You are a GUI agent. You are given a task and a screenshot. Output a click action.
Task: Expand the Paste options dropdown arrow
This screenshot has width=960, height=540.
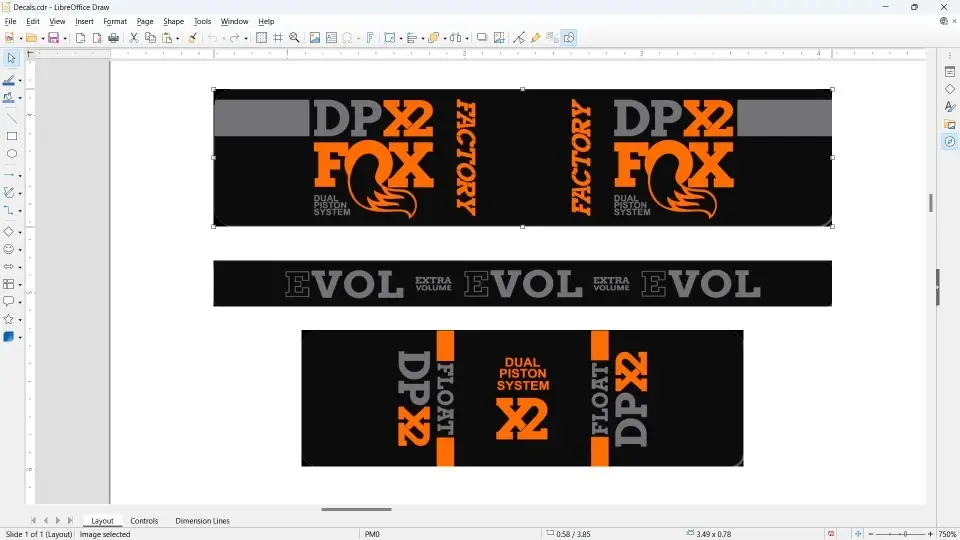pyautogui.click(x=178, y=39)
